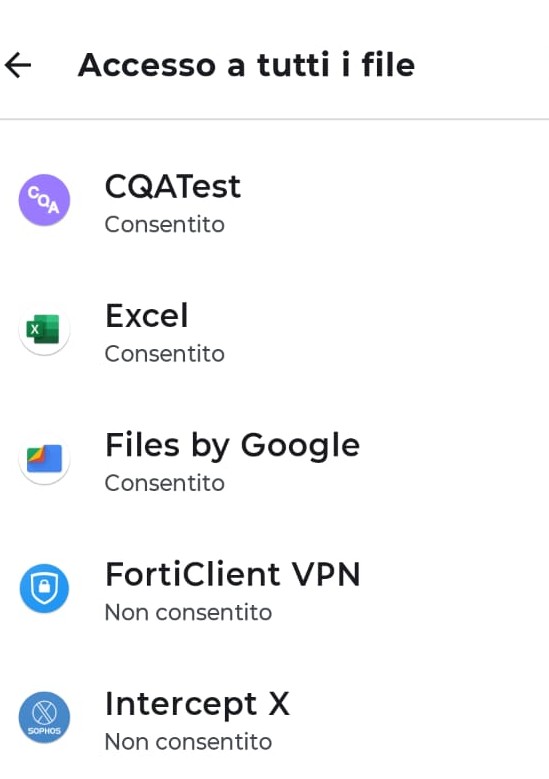Click Consentito status under Files by Google
Image resolution: width=549 pixels, height=779 pixels.
click(164, 483)
